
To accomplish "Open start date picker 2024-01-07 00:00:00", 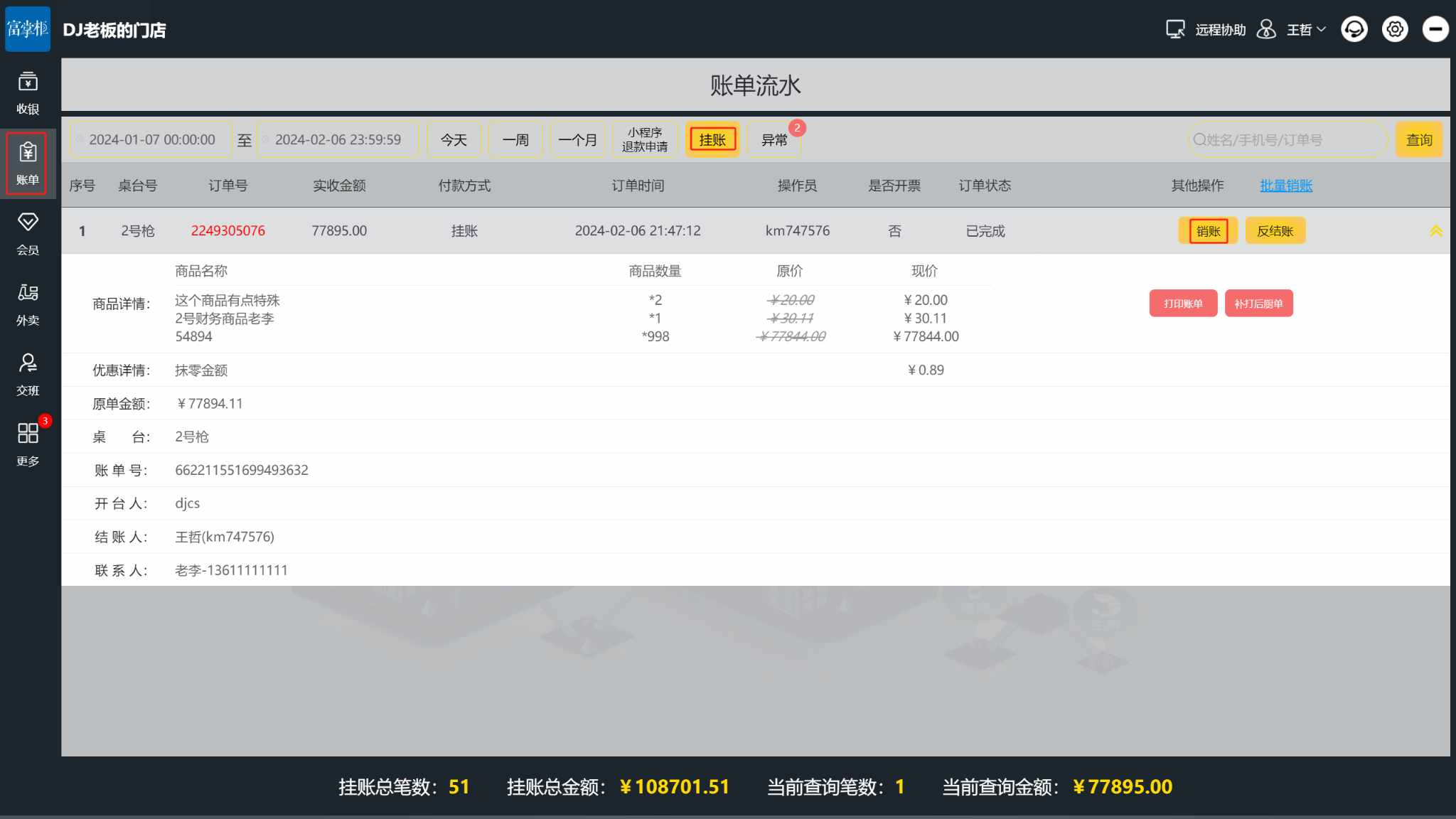I will coord(151,139).
